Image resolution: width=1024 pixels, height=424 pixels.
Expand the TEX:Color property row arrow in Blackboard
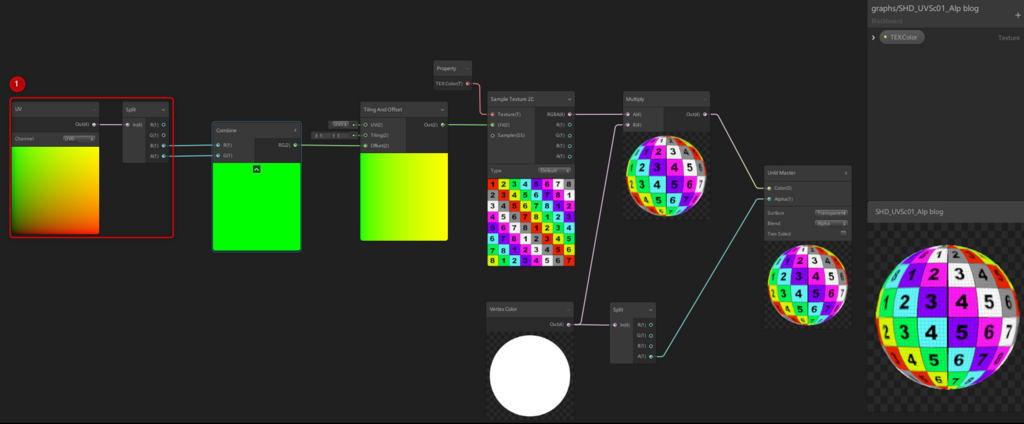click(874, 37)
